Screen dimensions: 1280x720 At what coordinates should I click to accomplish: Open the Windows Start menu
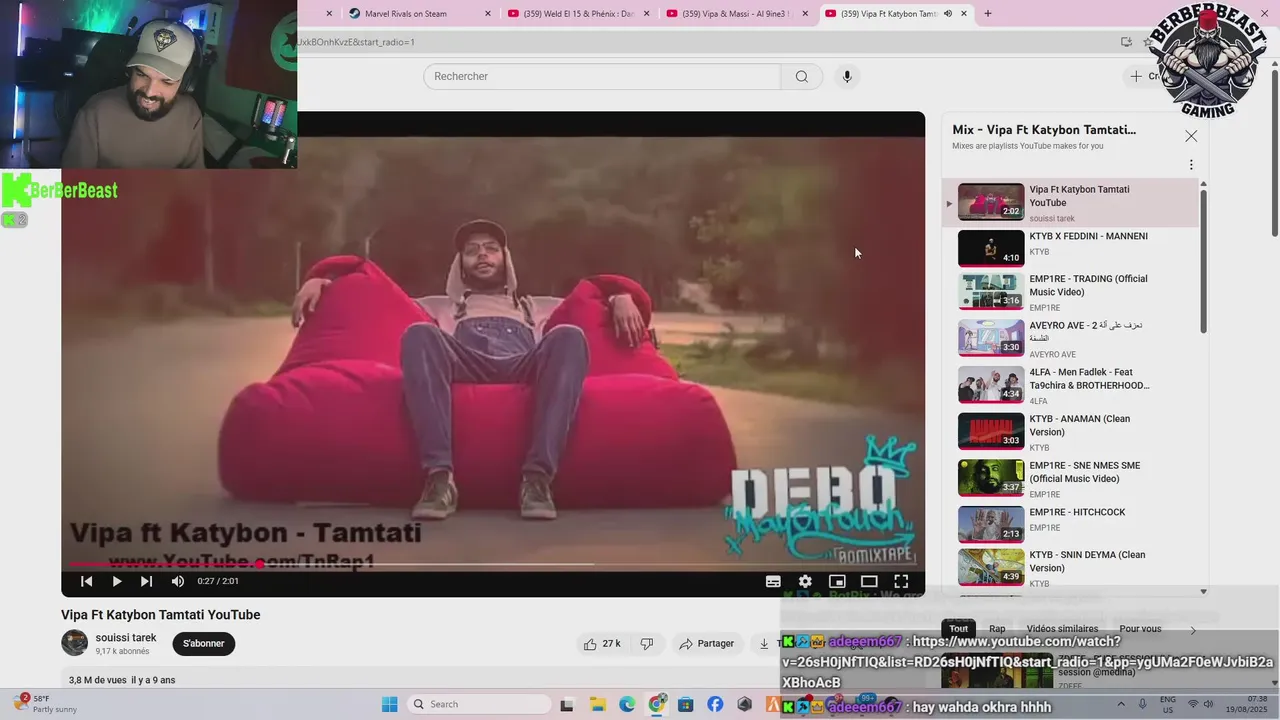(390, 704)
